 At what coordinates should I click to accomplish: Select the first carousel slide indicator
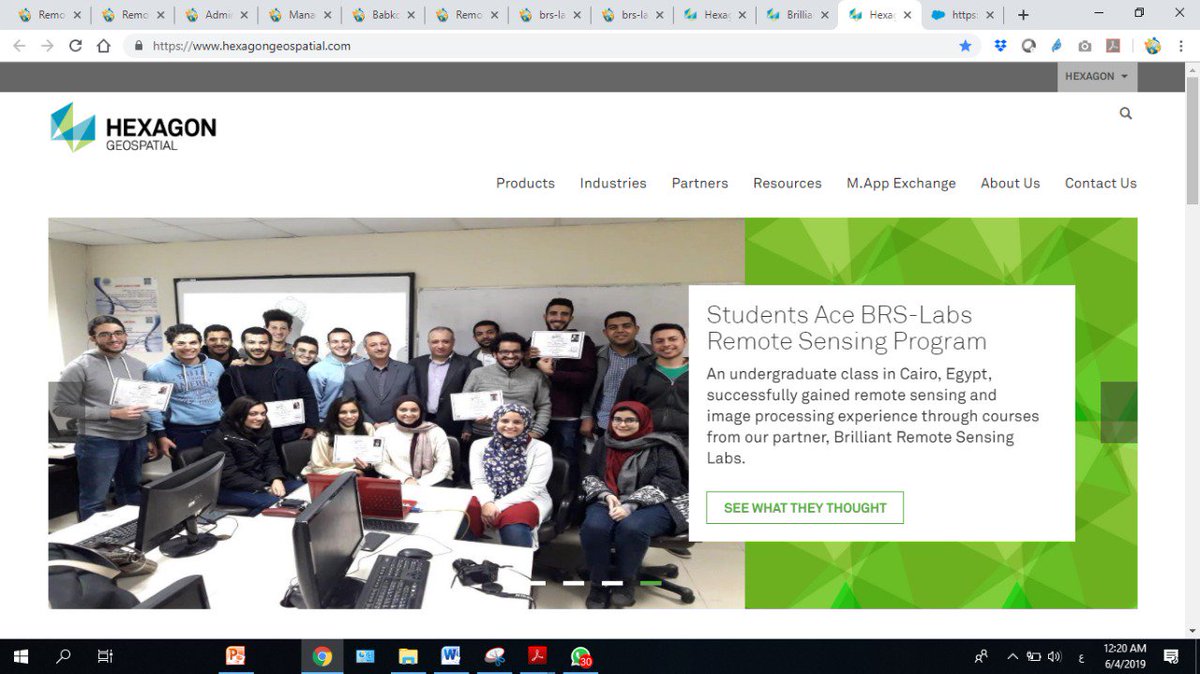point(537,582)
